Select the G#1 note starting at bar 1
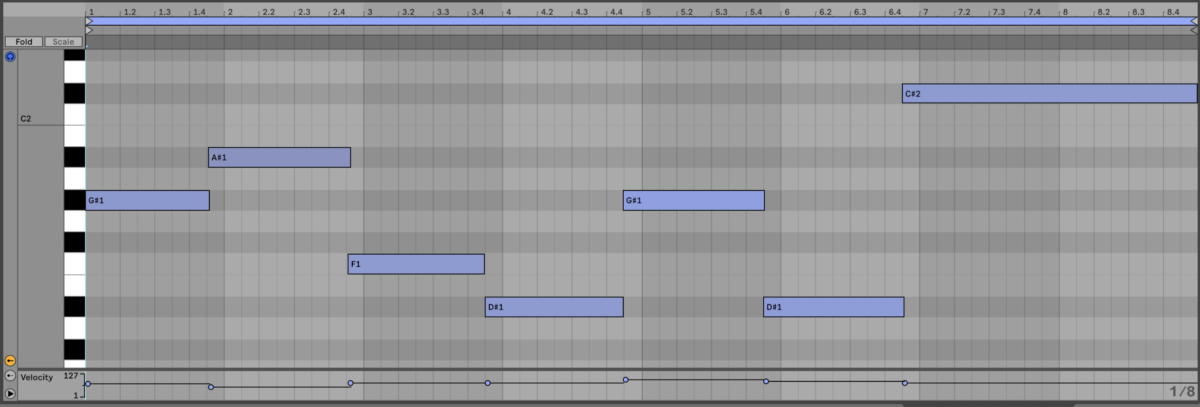 pos(147,200)
